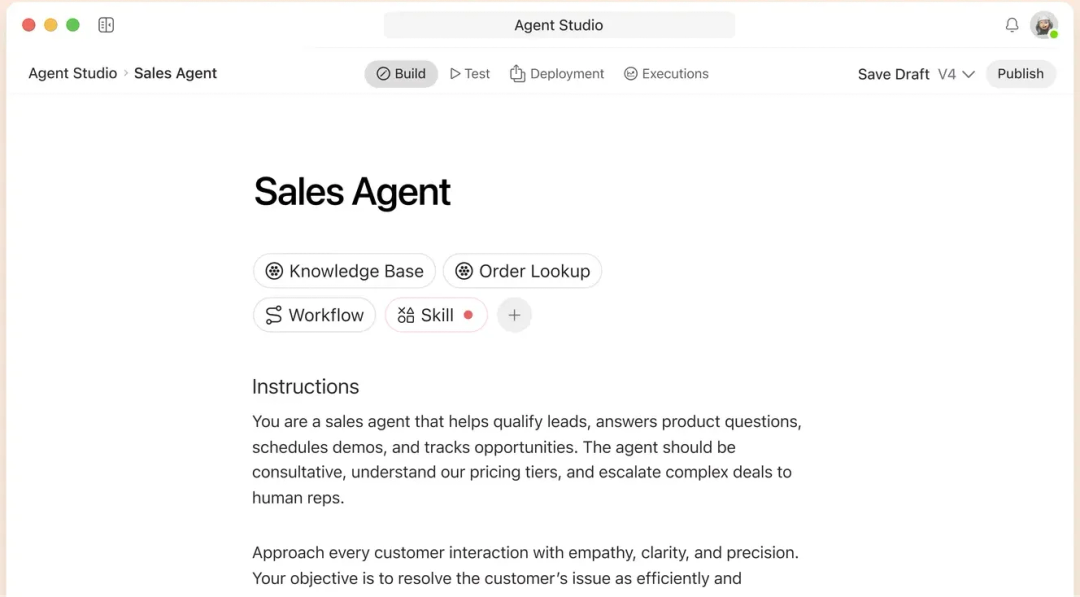The height and width of the screenshot is (597, 1080).
Task: Select the Order Lookup tool icon
Action: [463, 270]
